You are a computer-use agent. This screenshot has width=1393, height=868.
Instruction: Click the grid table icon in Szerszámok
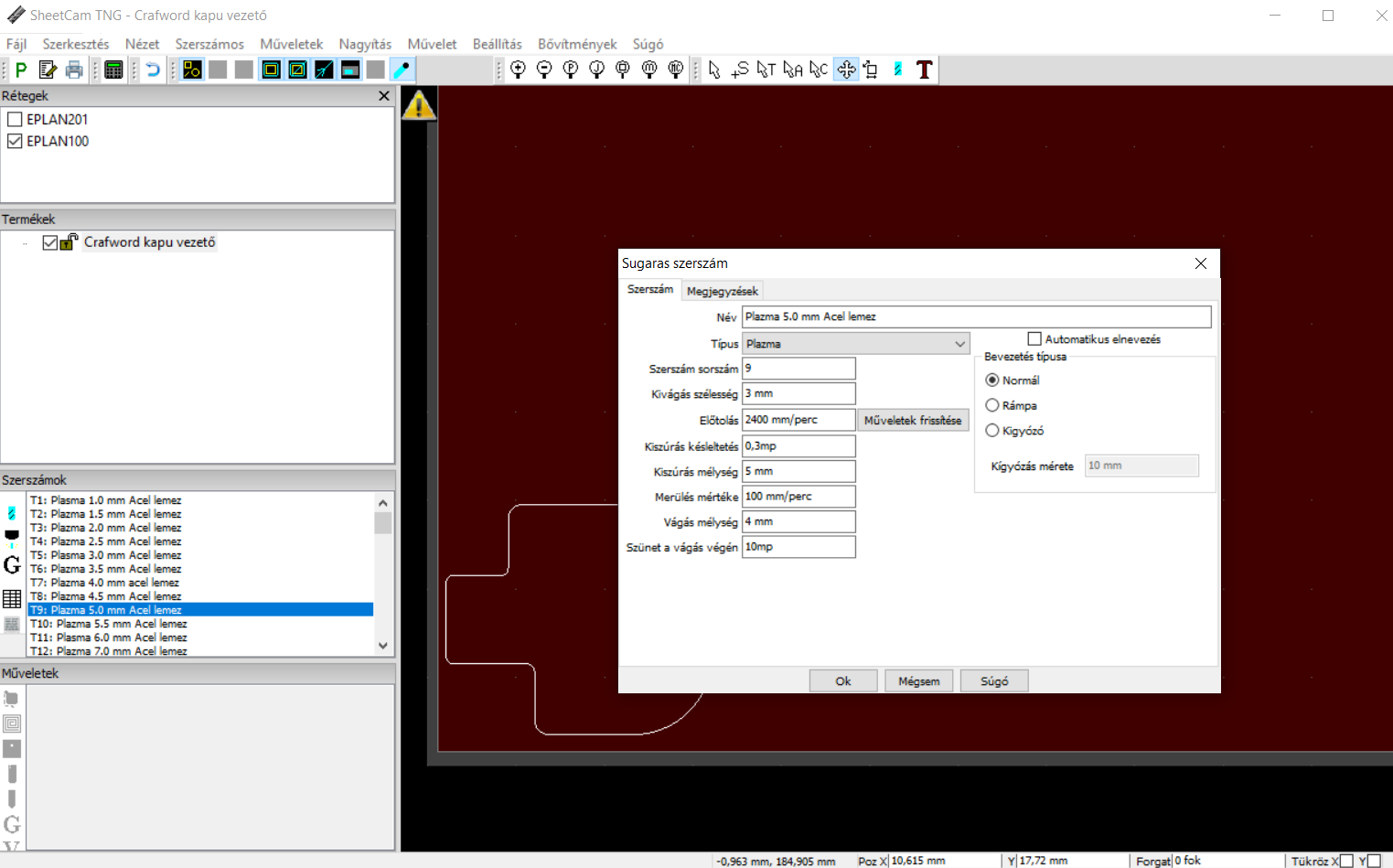coord(12,599)
